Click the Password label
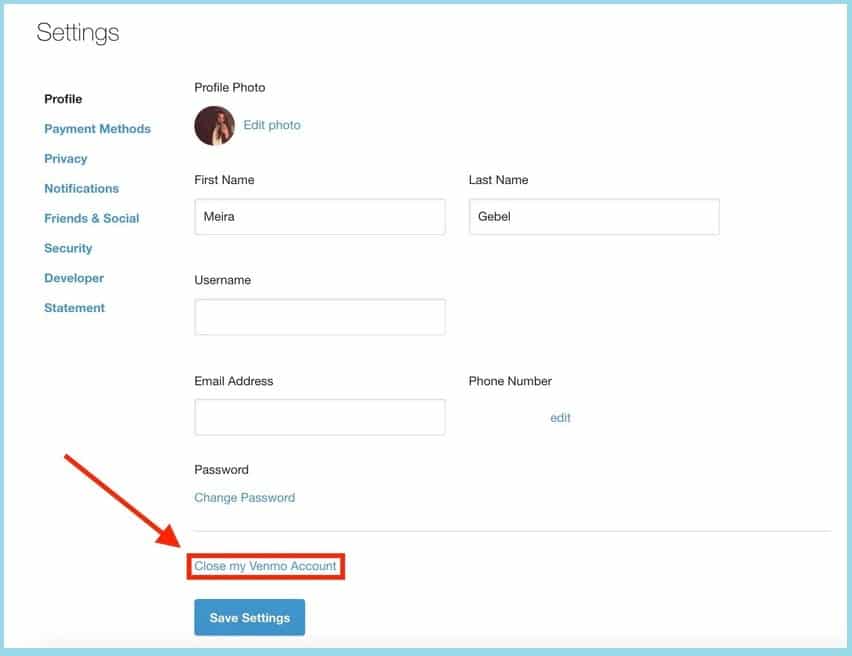 pos(221,470)
